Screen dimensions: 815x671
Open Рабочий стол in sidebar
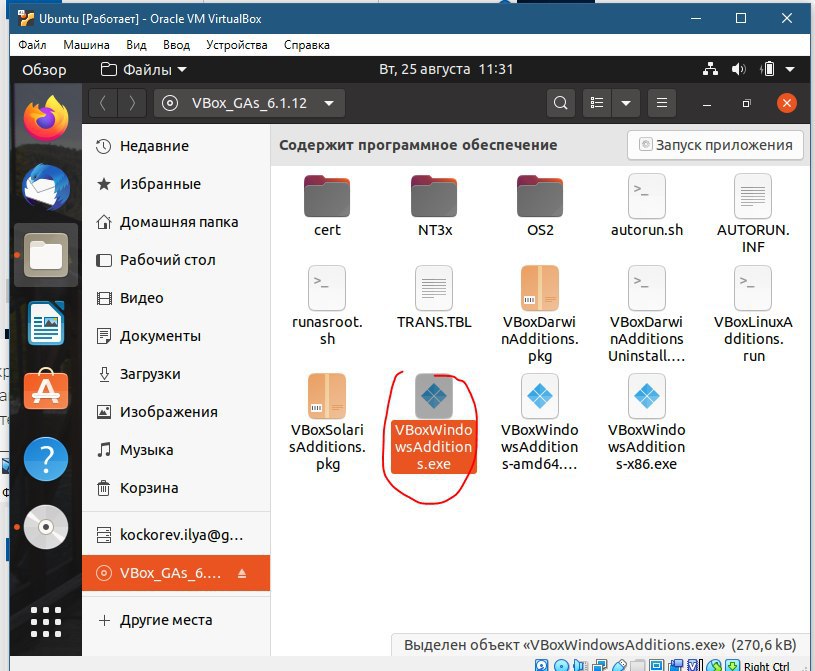coord(176,260)
